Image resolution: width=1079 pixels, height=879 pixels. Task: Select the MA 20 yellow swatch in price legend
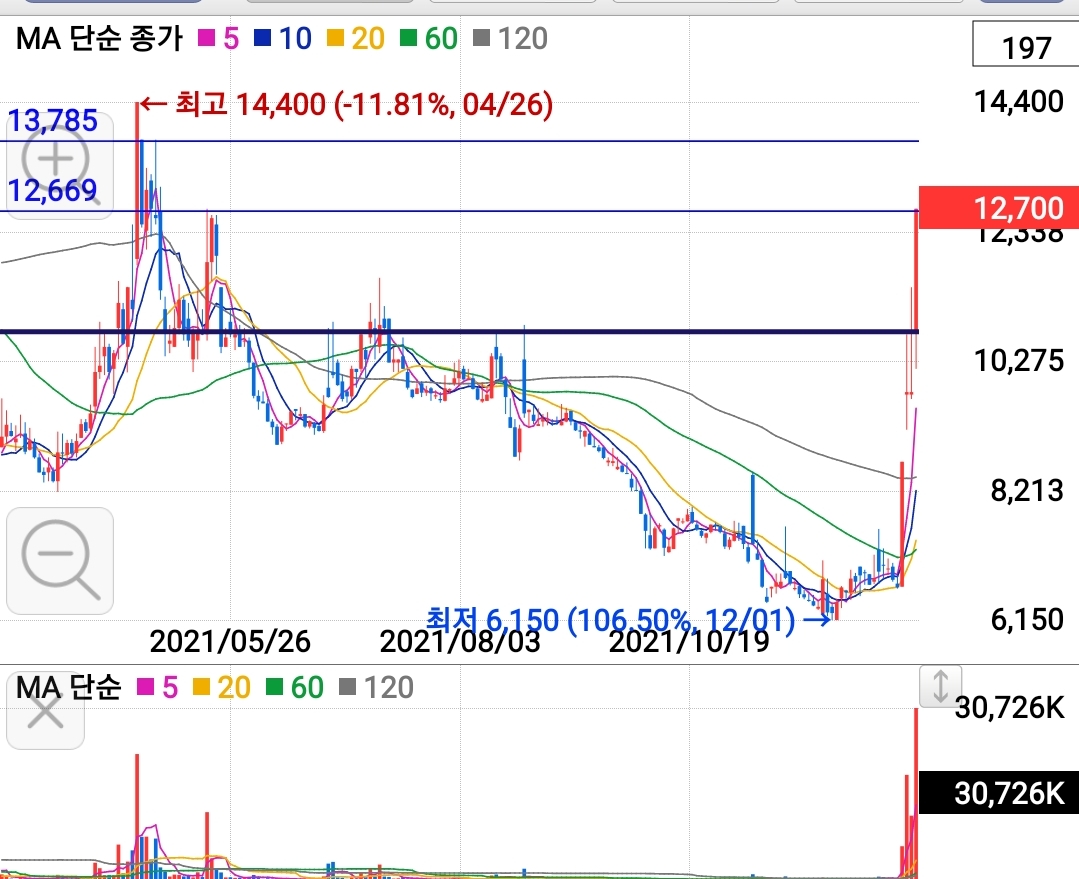[335, 38]
